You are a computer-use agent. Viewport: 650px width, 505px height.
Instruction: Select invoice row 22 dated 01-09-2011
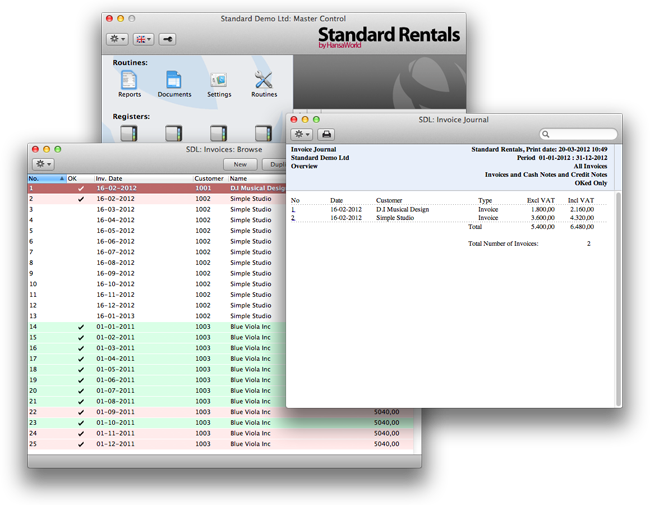[x=220, y=412]
